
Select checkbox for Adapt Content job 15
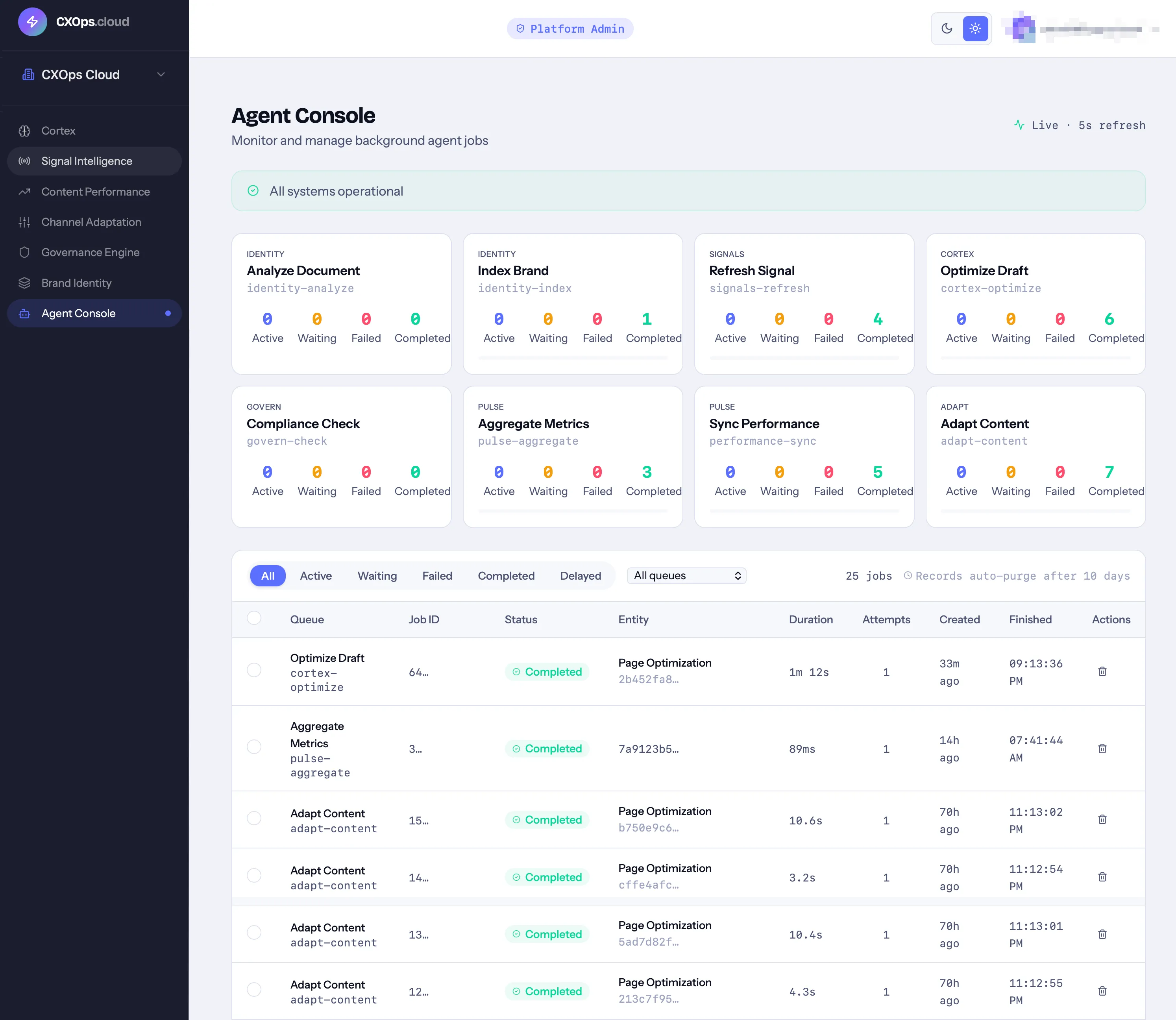click(x=254, y=819)
